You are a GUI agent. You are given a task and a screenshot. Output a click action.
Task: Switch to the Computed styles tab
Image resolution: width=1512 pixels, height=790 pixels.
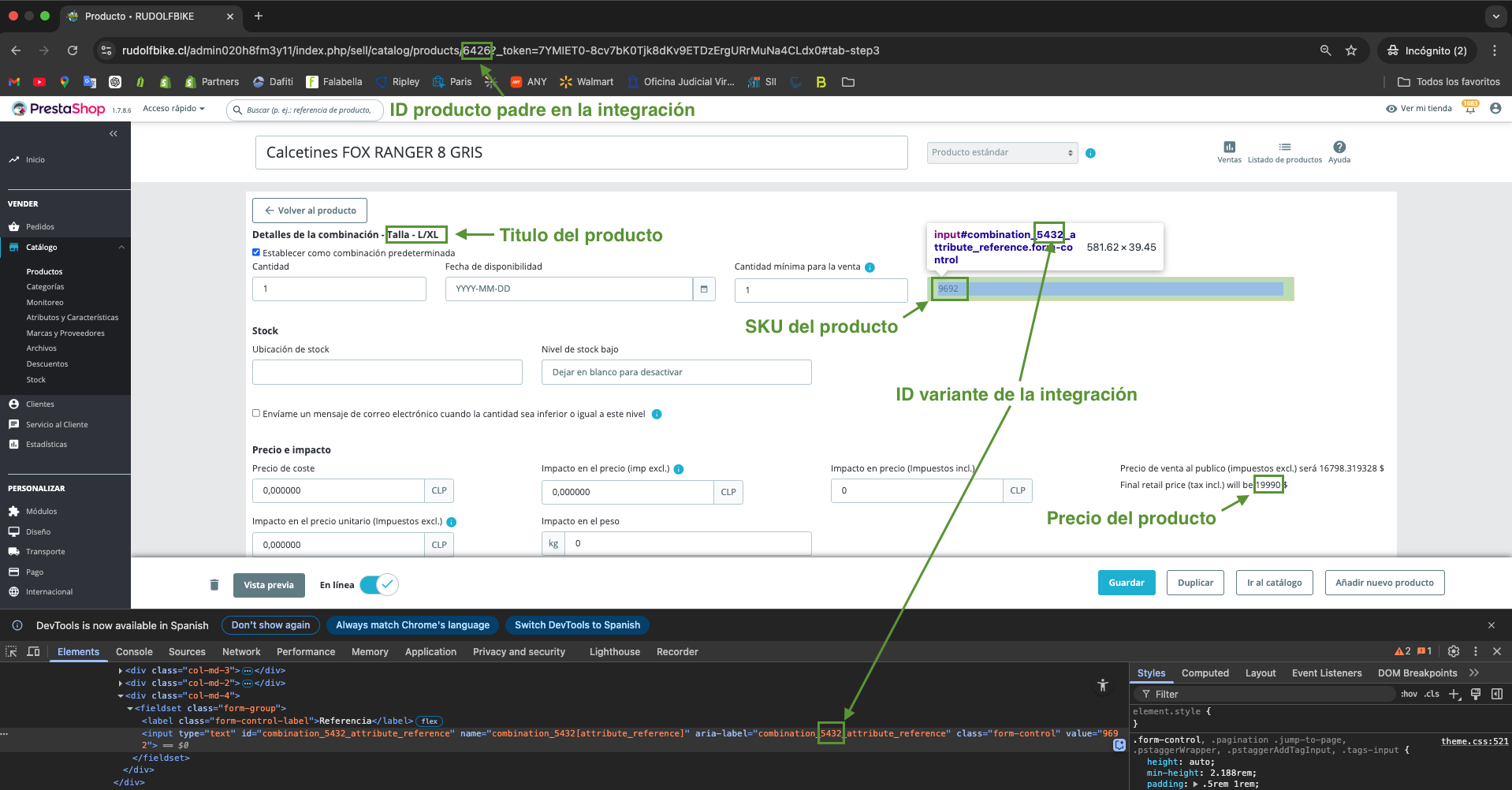click(1205, 673)
